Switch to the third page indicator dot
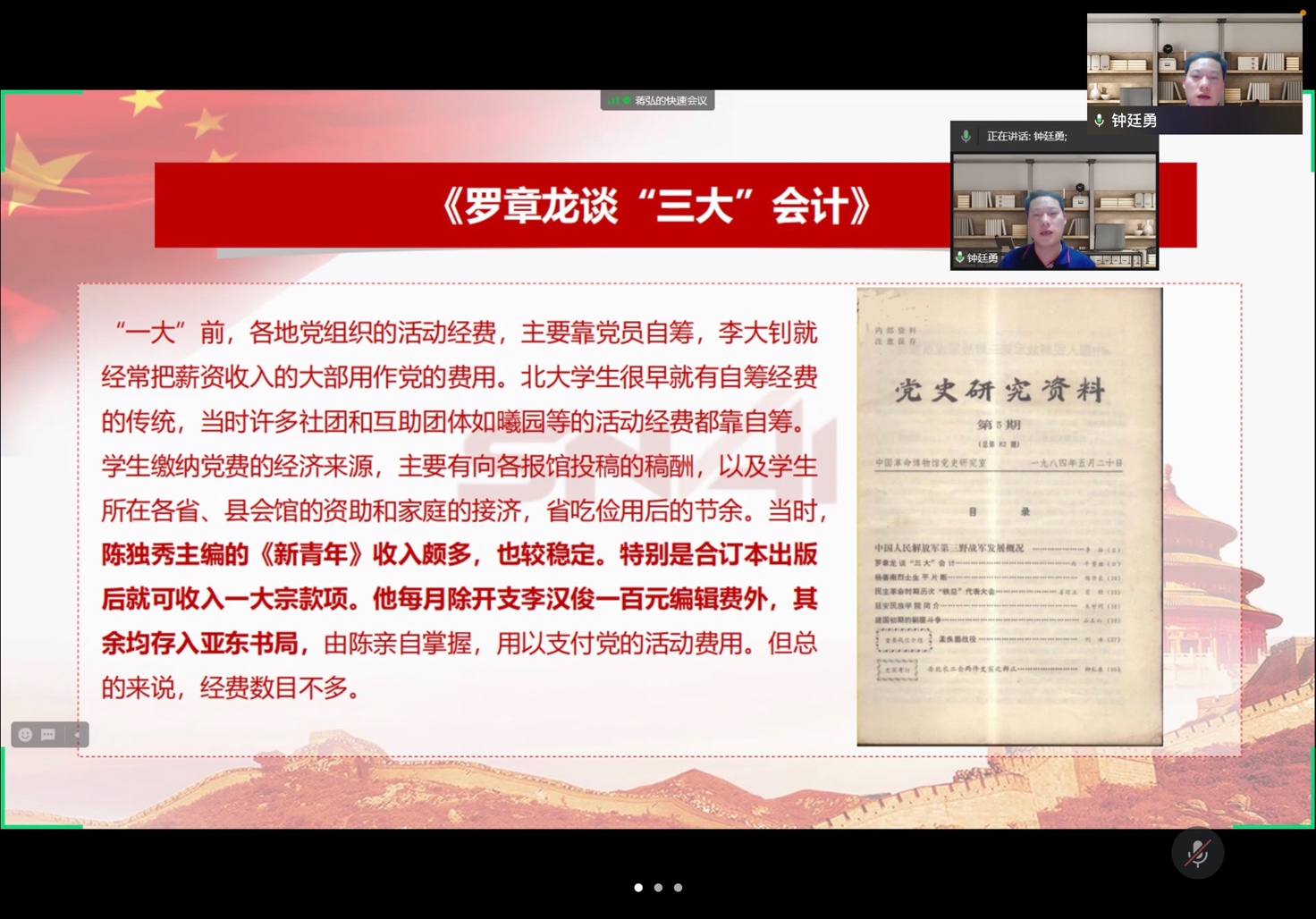 (678, 888)
